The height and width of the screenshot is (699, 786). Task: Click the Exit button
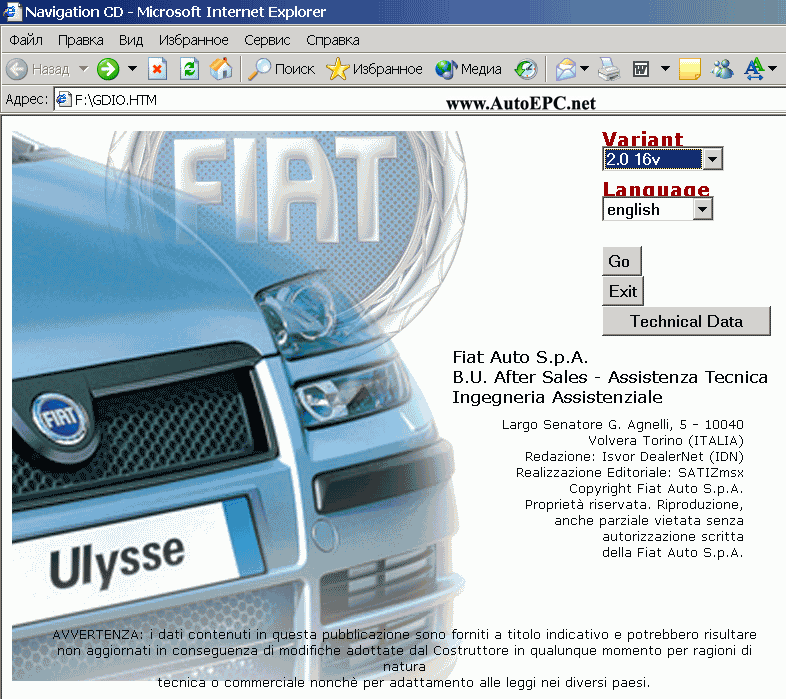(623, 291)
